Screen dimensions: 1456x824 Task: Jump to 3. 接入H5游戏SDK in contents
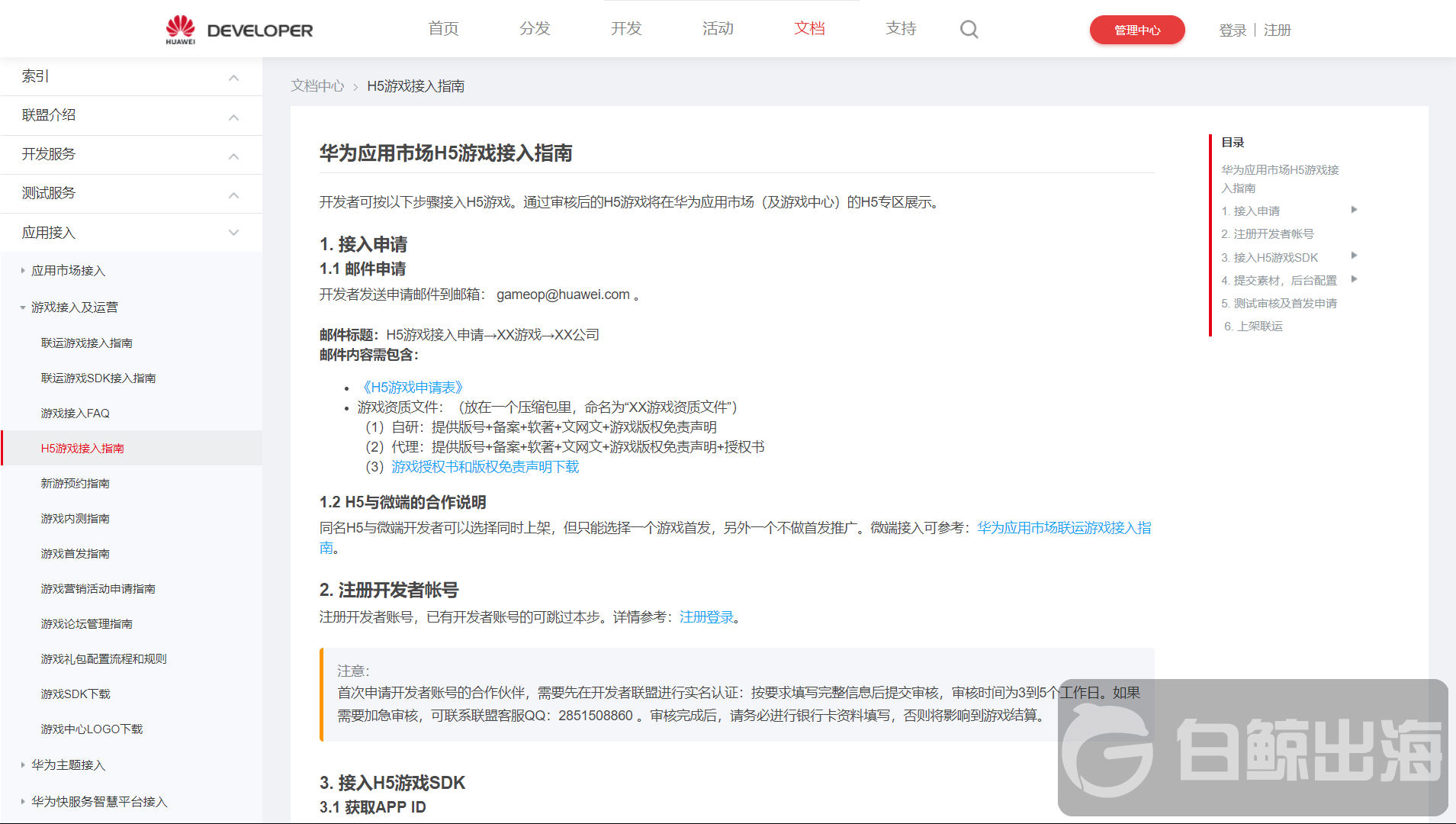click(1270, 258)
